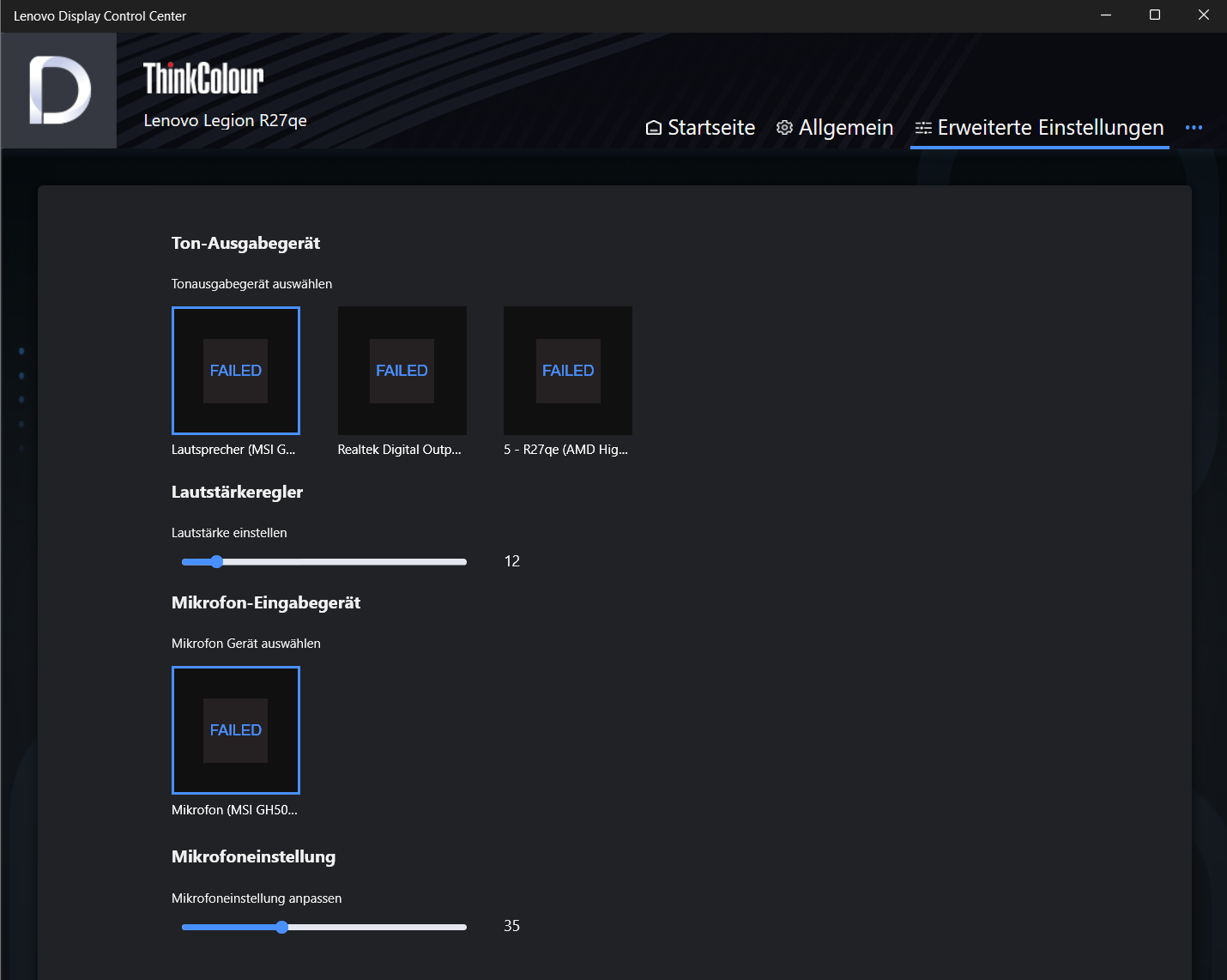The image size is (1227, 980).
Task: Maximize the Lenovo Display Control Center window
Action: [1155, 15]
